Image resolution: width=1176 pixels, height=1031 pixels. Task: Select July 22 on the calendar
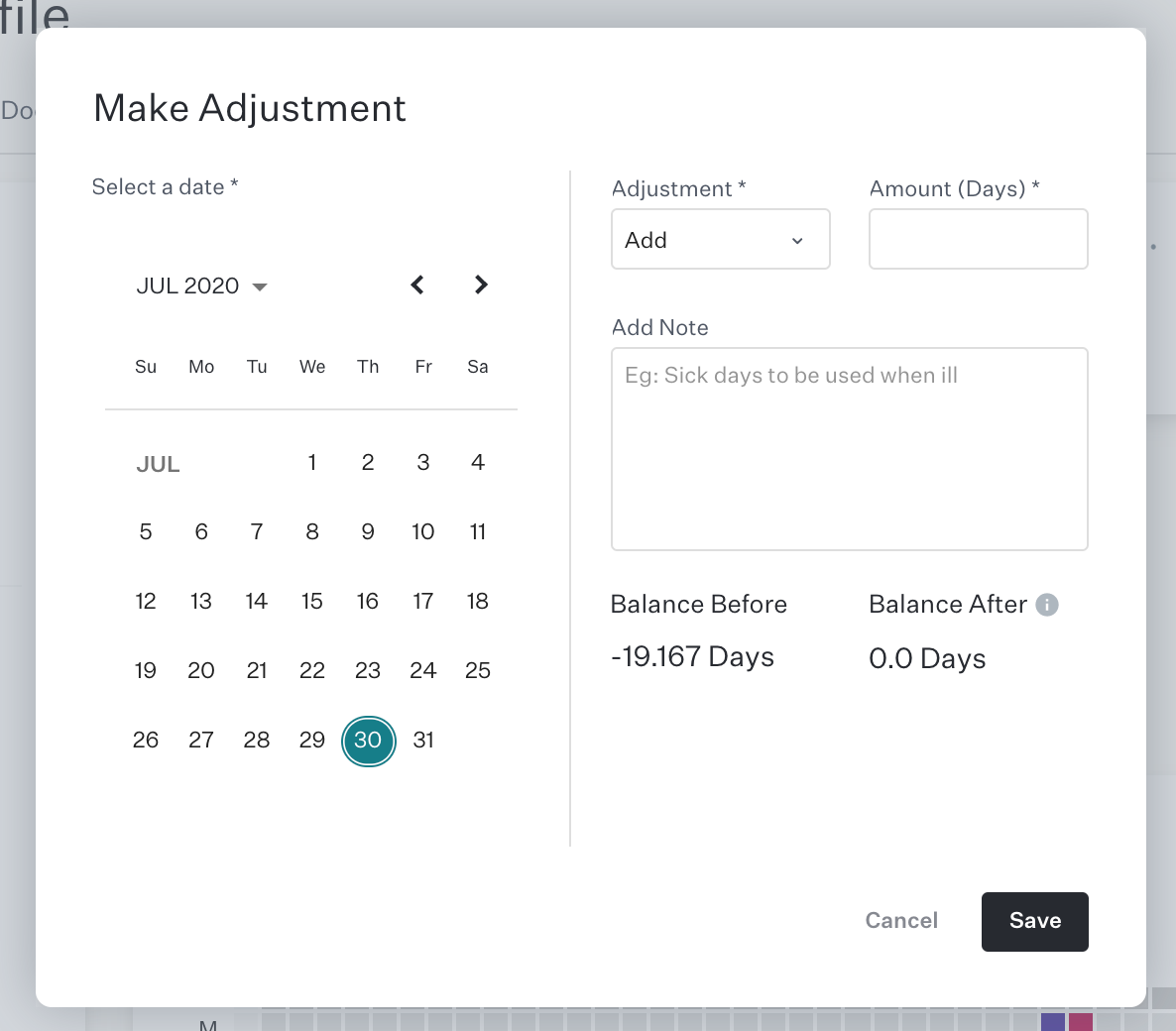click(312, 670)
